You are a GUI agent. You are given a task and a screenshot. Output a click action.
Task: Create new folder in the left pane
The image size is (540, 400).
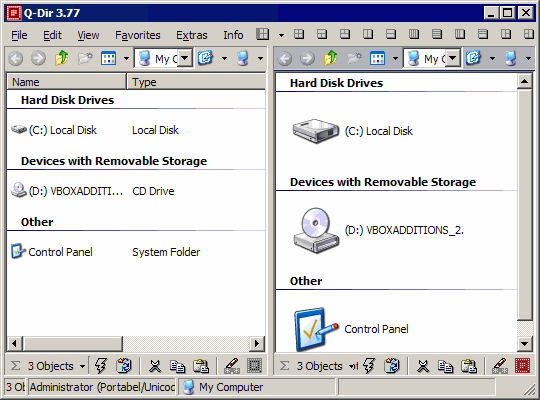85,59
